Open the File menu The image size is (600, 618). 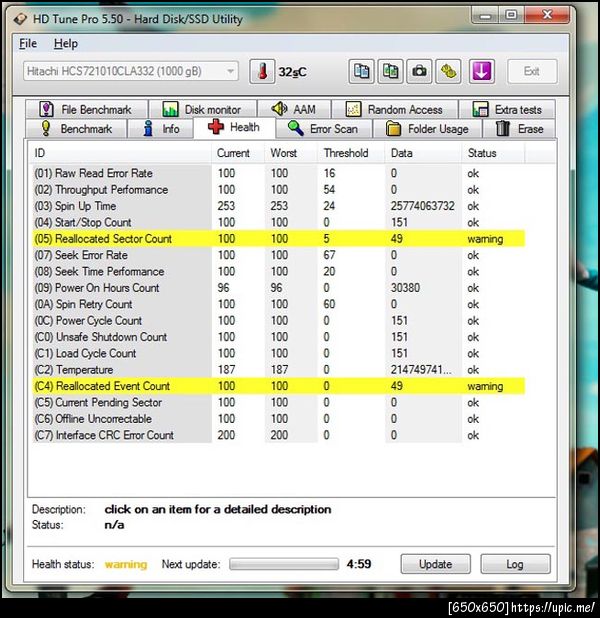click(x=28, y=43)
